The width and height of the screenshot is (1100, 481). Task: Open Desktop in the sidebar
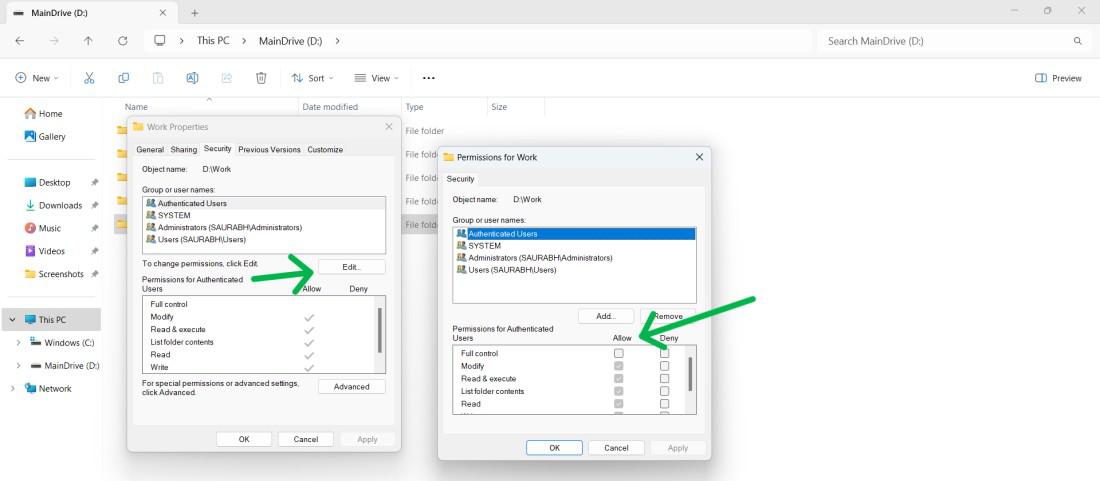[48, 182]
